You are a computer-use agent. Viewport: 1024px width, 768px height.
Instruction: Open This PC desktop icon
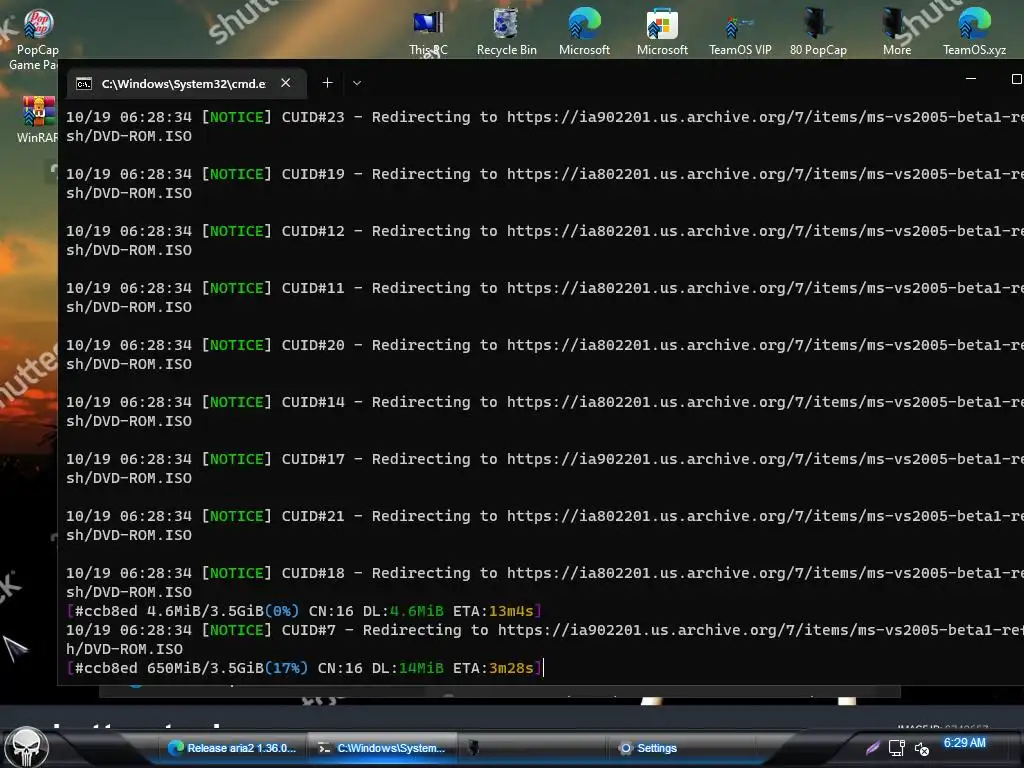(x=428, y=33)
